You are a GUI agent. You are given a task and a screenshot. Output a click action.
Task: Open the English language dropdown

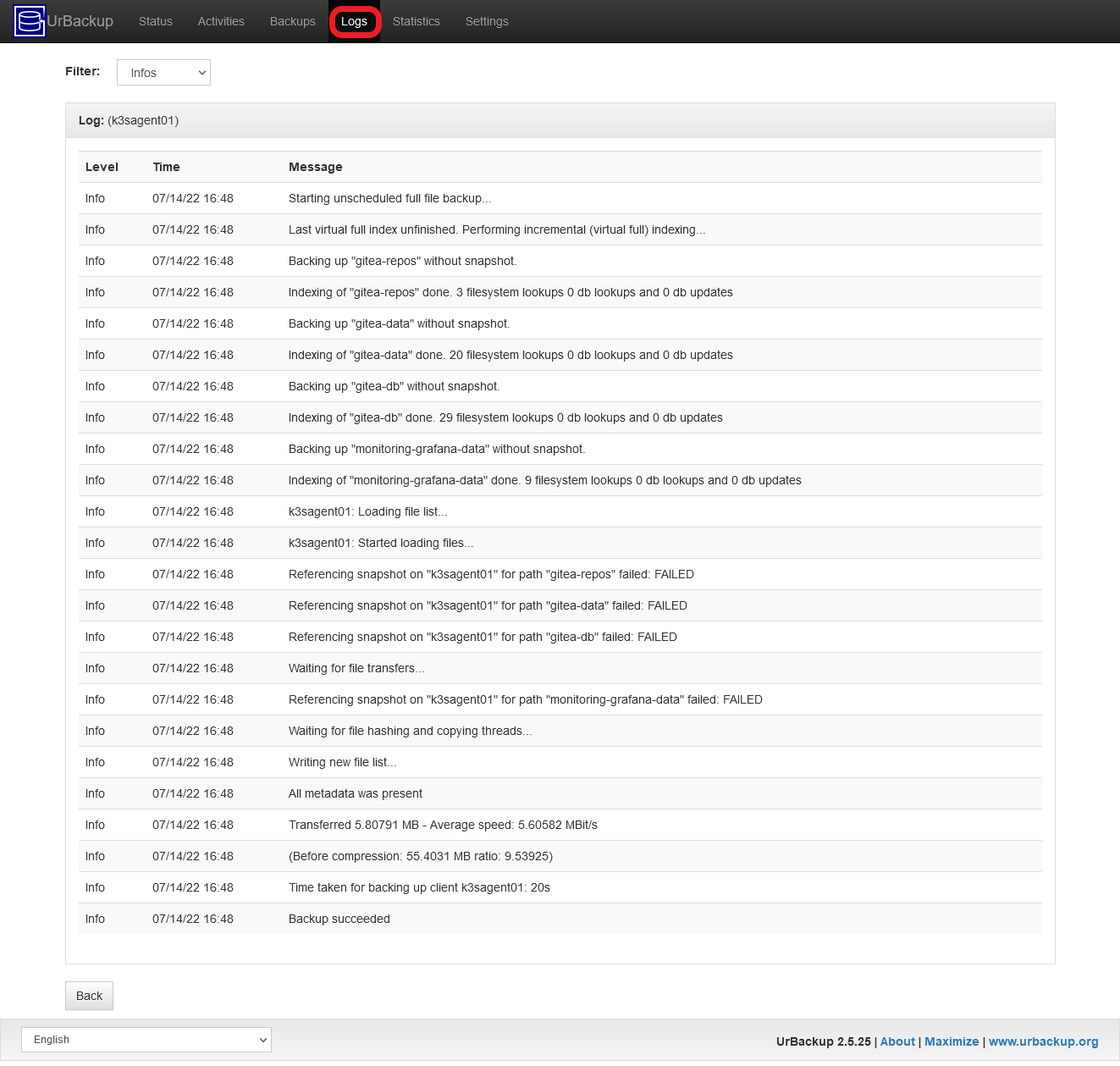(146, 1040)
